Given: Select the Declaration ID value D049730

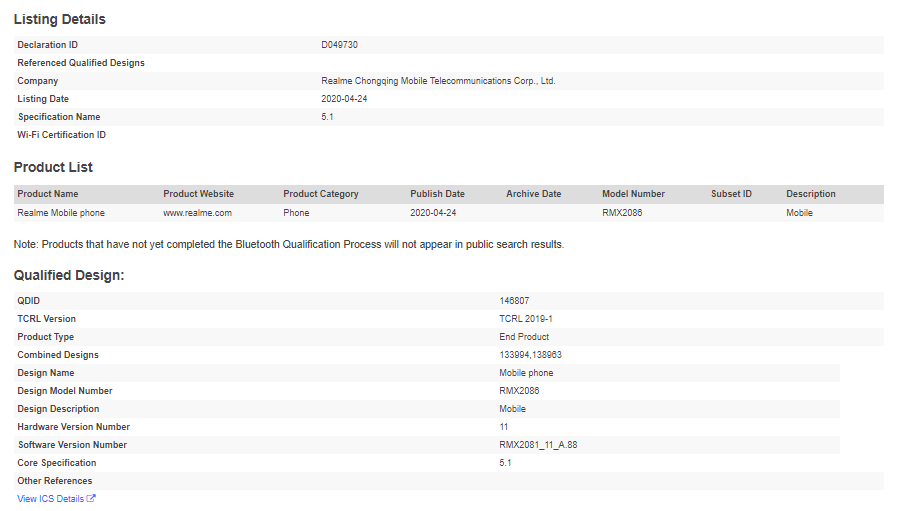Looking at the screenshot, I should [339, 45].
